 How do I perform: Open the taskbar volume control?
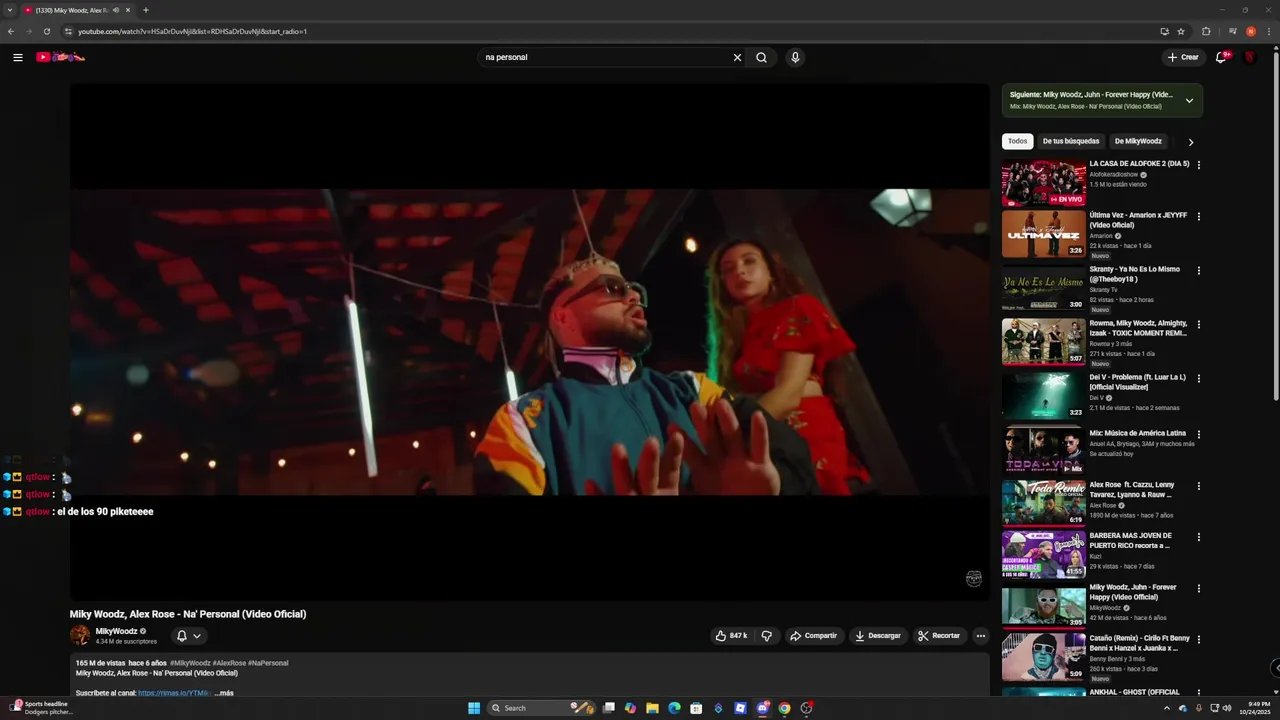[x=1228, y=708]
